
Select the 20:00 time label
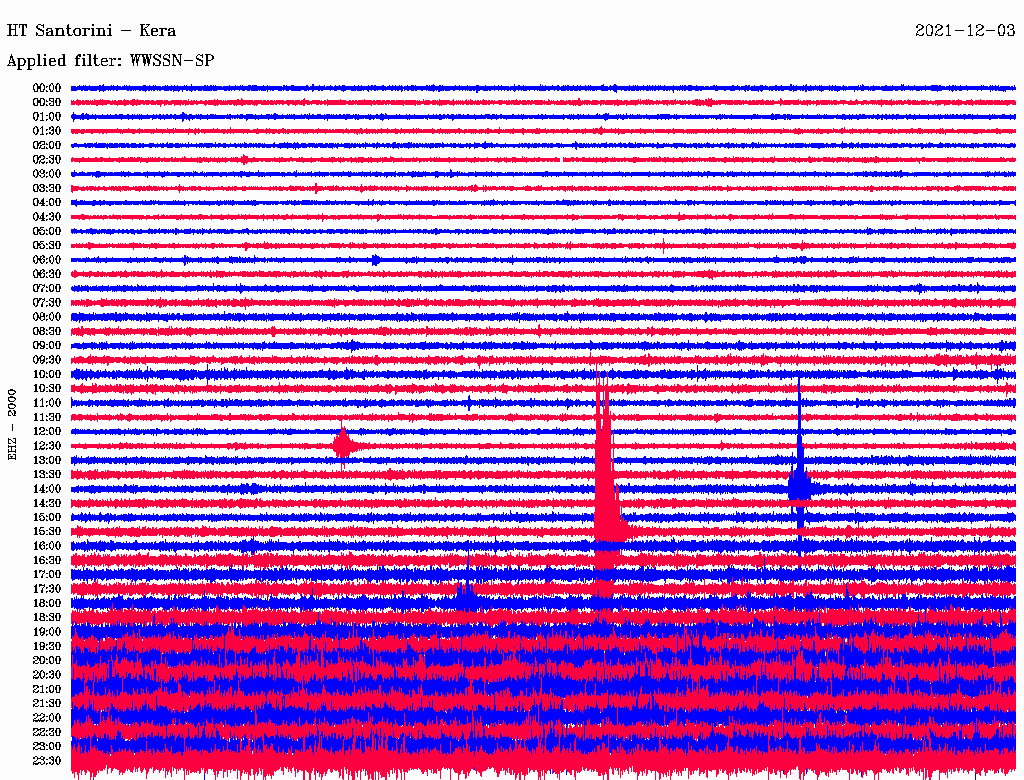(47, 661)
